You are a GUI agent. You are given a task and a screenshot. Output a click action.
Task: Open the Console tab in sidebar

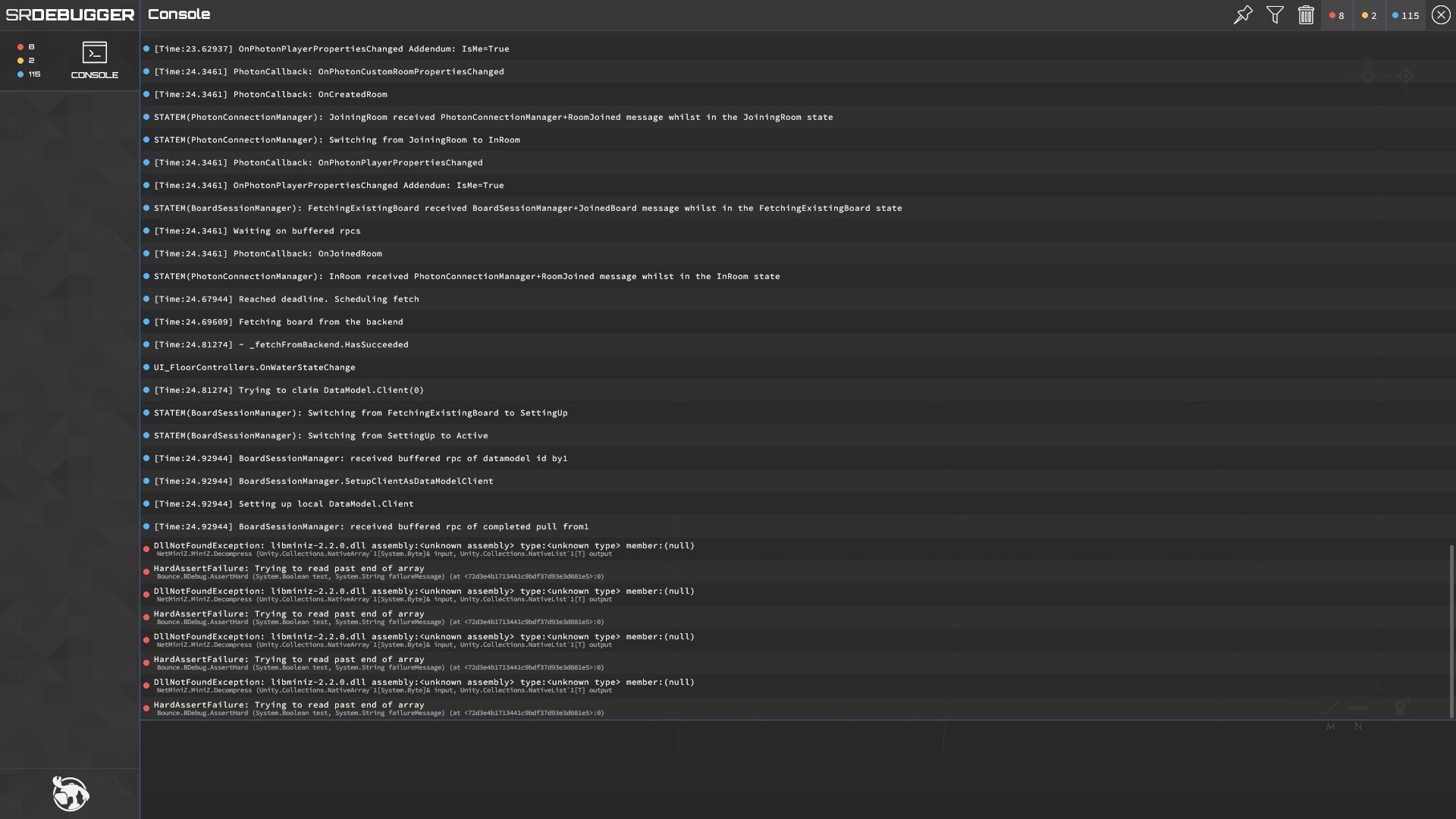[95, 61]
